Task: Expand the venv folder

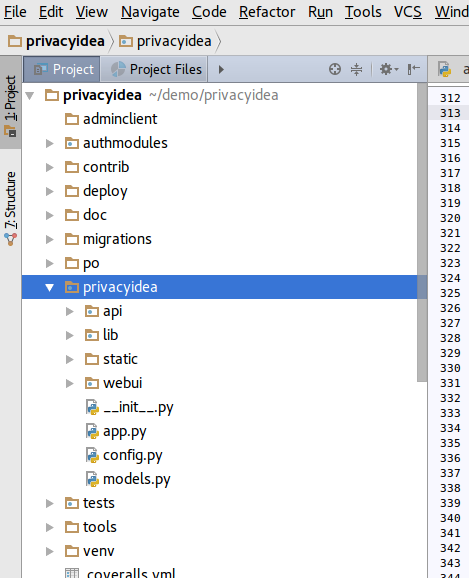Action: click(49, 551)
